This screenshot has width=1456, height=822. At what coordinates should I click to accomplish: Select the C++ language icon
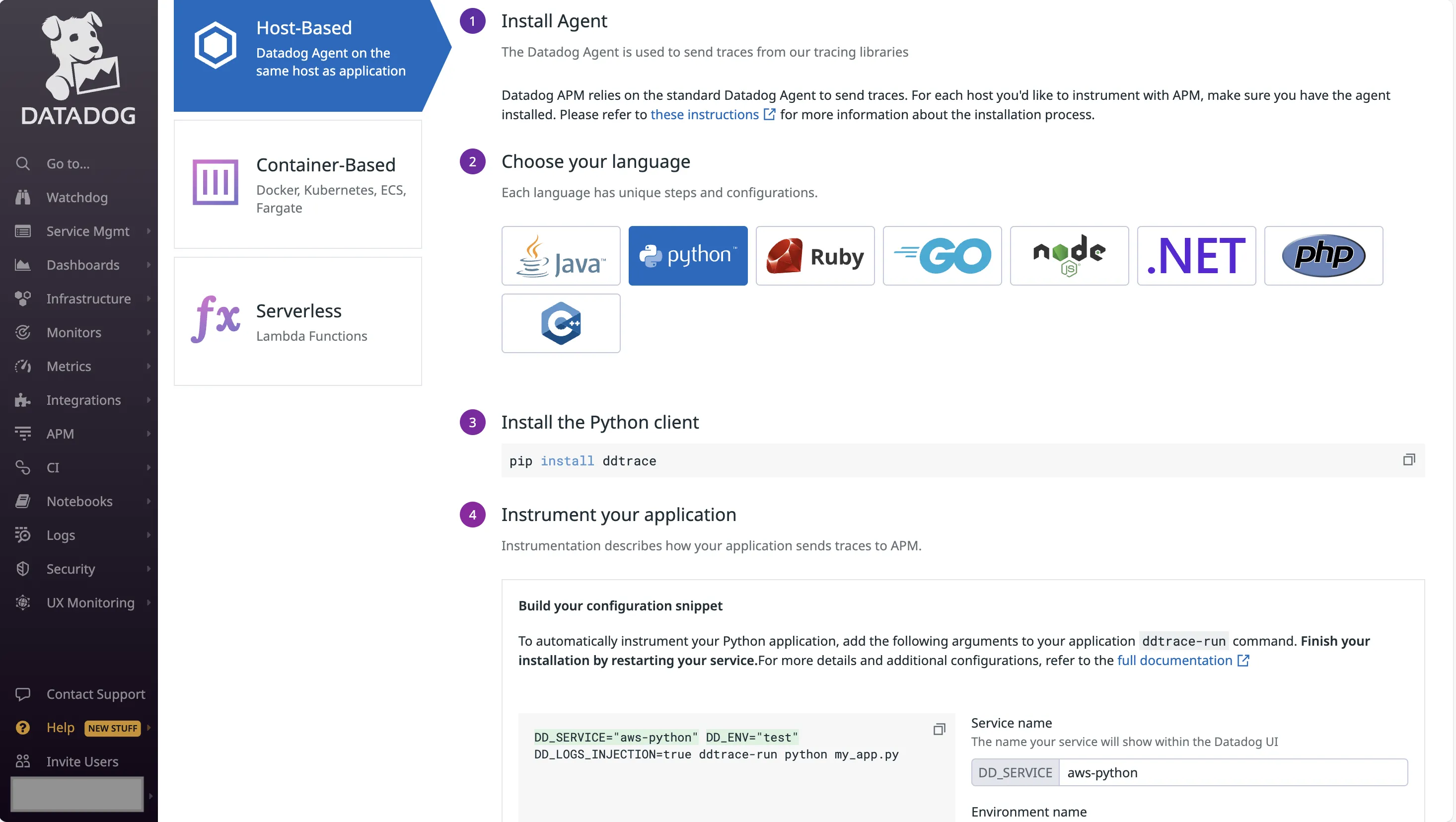click(x=560, y=323)
